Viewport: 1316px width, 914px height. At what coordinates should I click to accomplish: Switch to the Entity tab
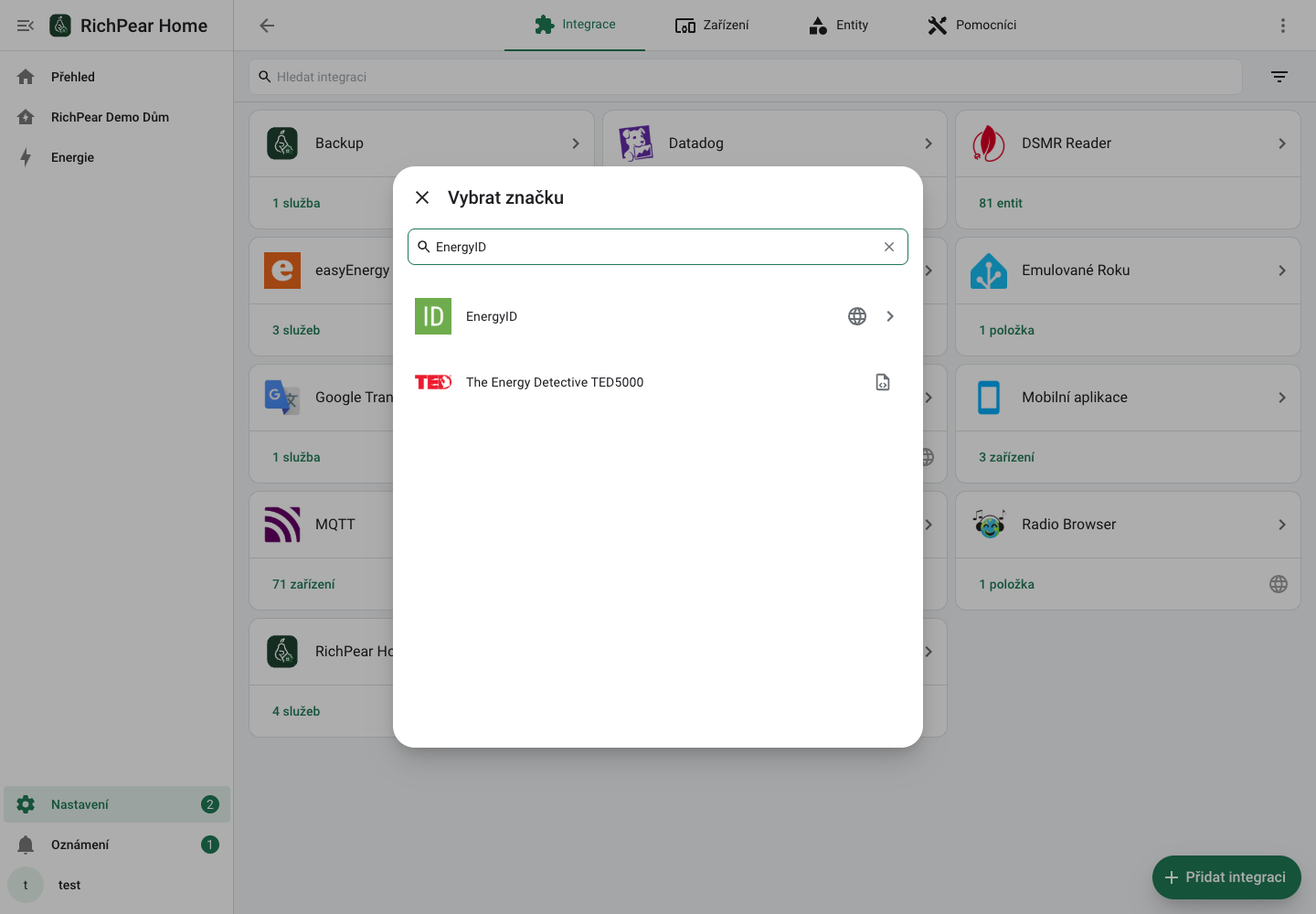click(838, 25)
